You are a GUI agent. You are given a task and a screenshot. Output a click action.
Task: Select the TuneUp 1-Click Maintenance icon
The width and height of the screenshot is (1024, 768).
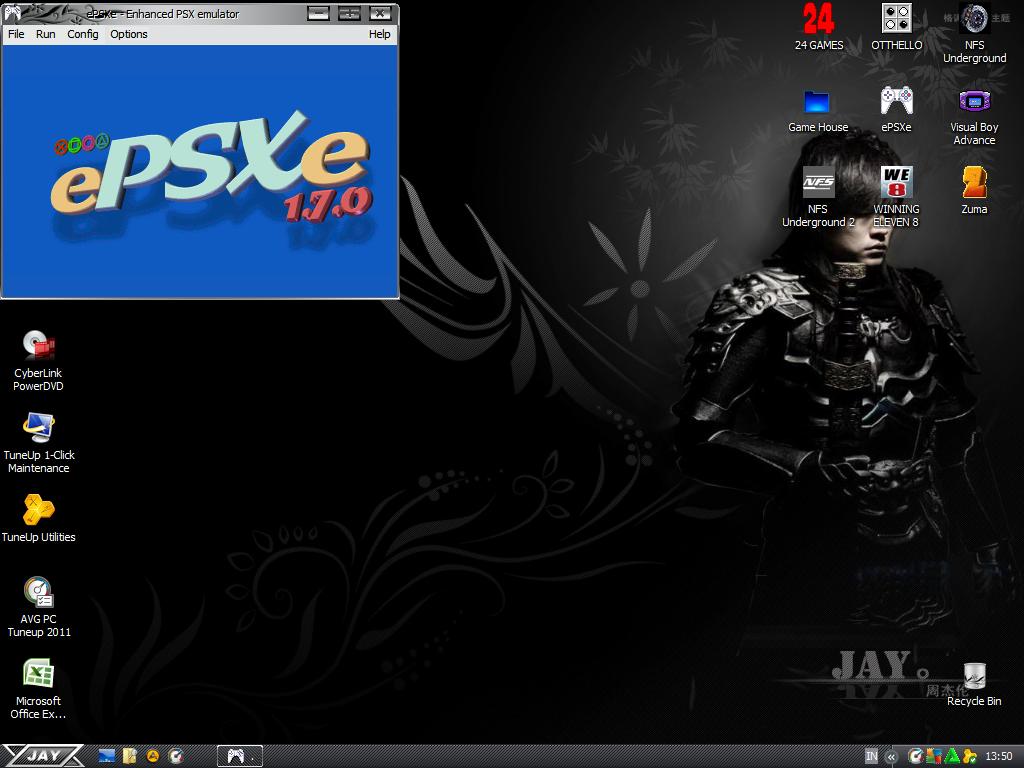click(39, 443)
